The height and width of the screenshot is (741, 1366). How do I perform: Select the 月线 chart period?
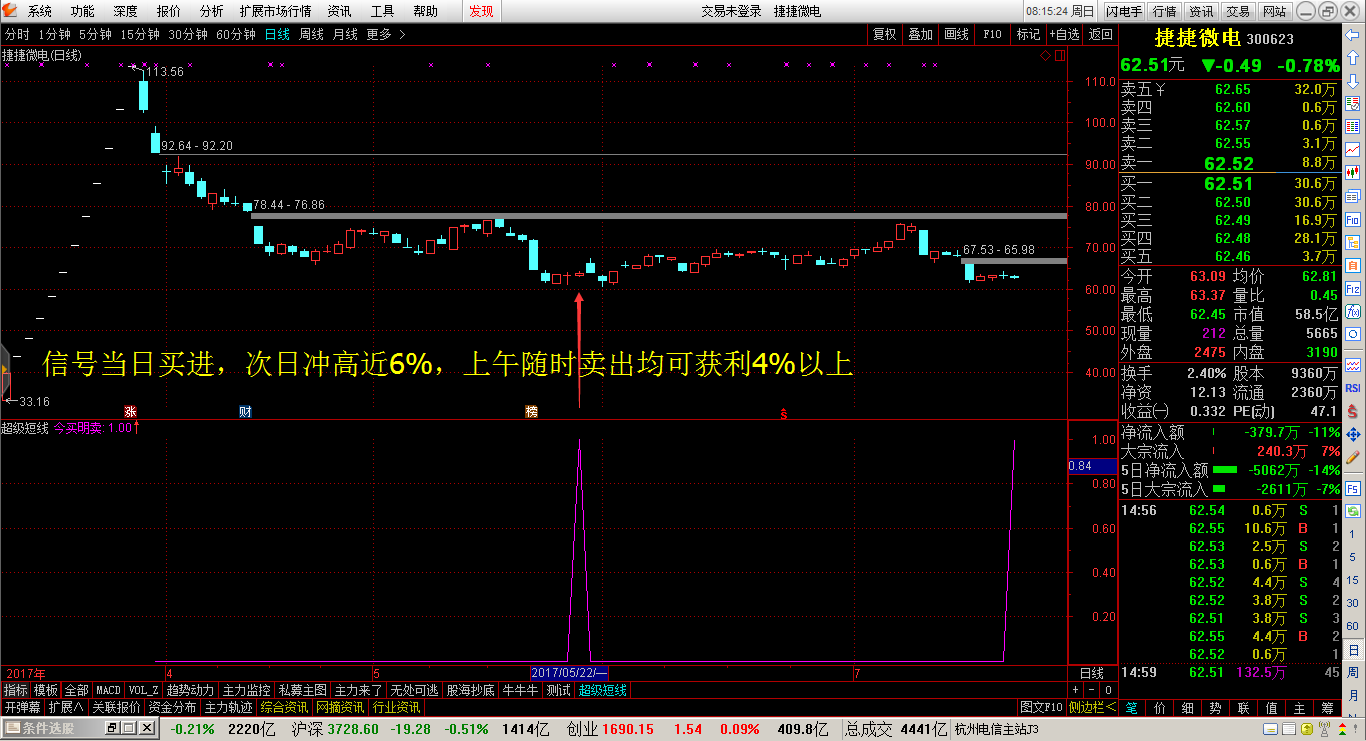(x=345, y=34)
